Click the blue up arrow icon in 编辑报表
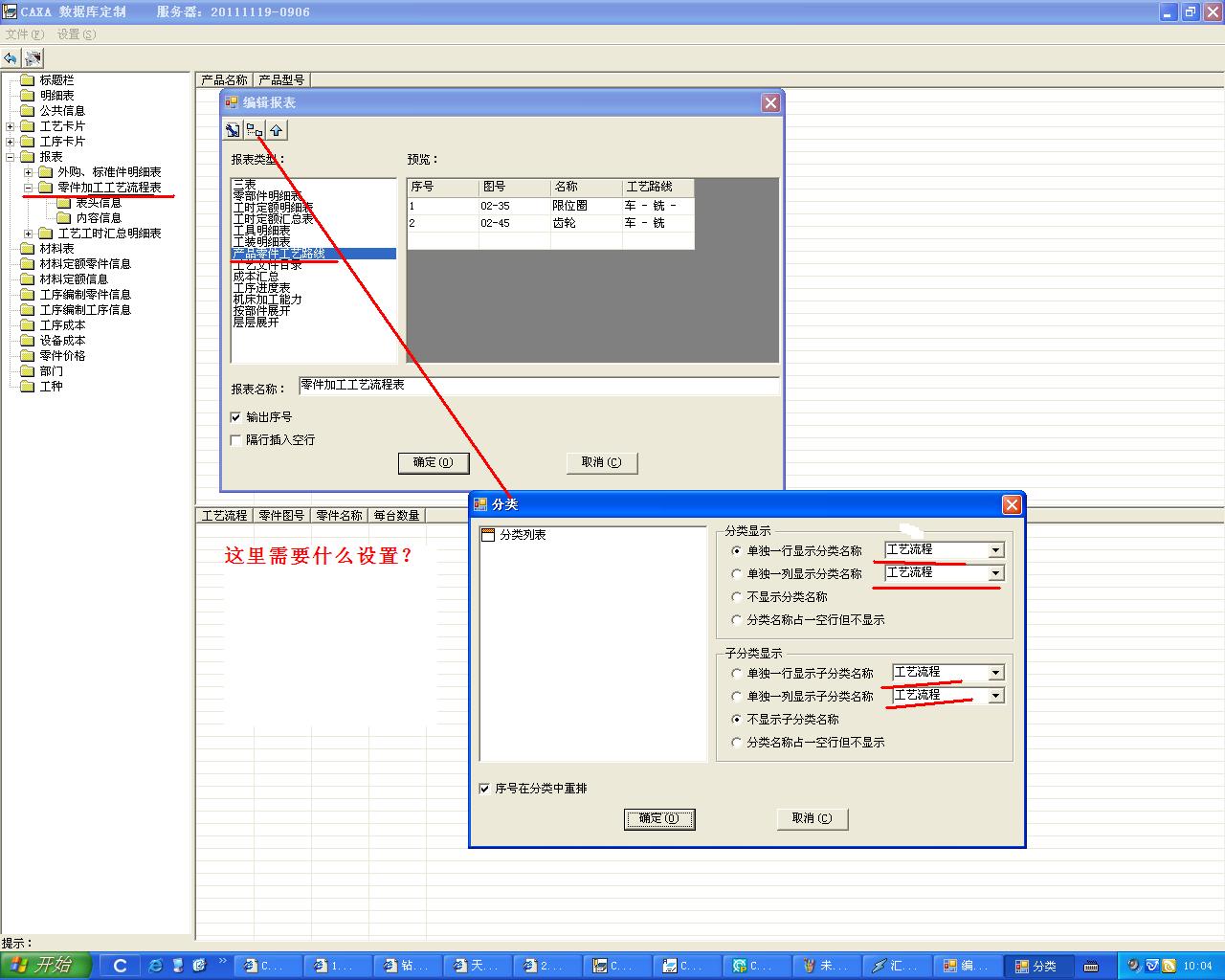1225x980 pixels. [x=277, y=130]
